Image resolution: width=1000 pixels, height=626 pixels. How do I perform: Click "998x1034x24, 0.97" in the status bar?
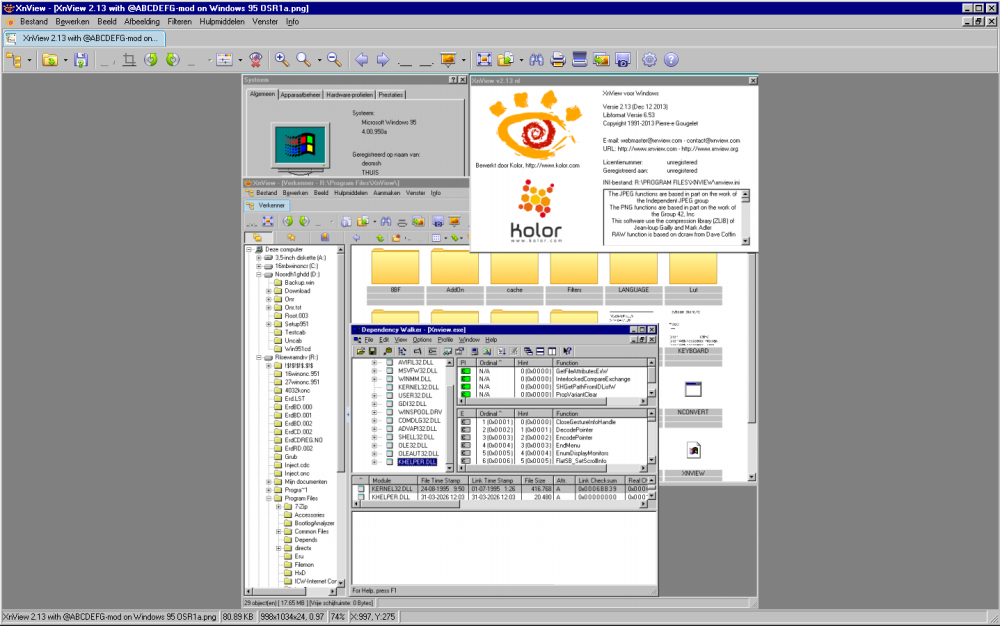coord(291,617)
